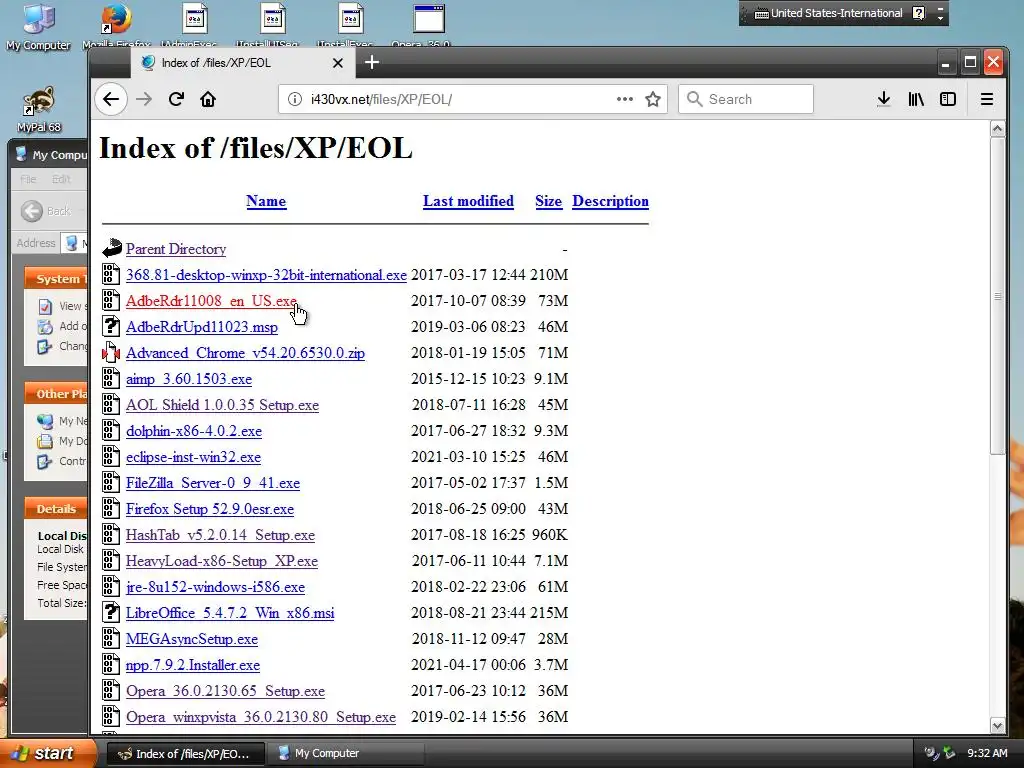Download Opera_winxpvista_36.0.2130.80_Setup.exe
Screen dimensions: 1024x768
(x=261, y=717)
